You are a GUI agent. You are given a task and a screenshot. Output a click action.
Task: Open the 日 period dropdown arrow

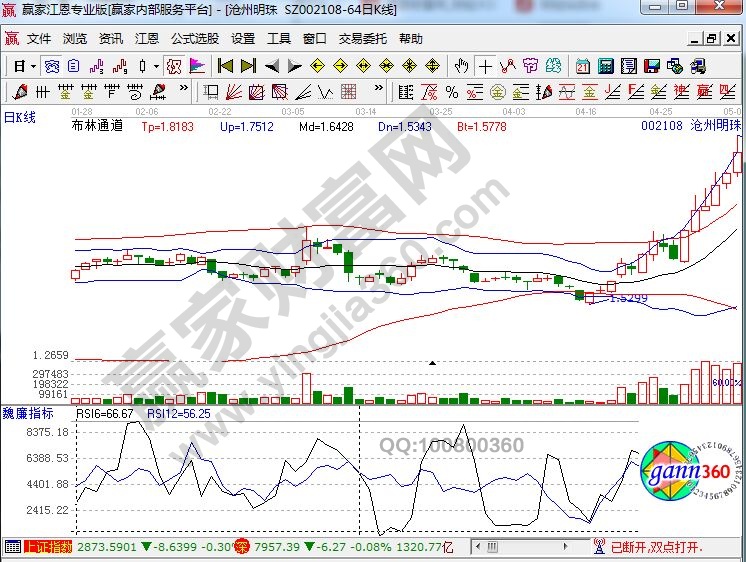click(x=33, y=66)
